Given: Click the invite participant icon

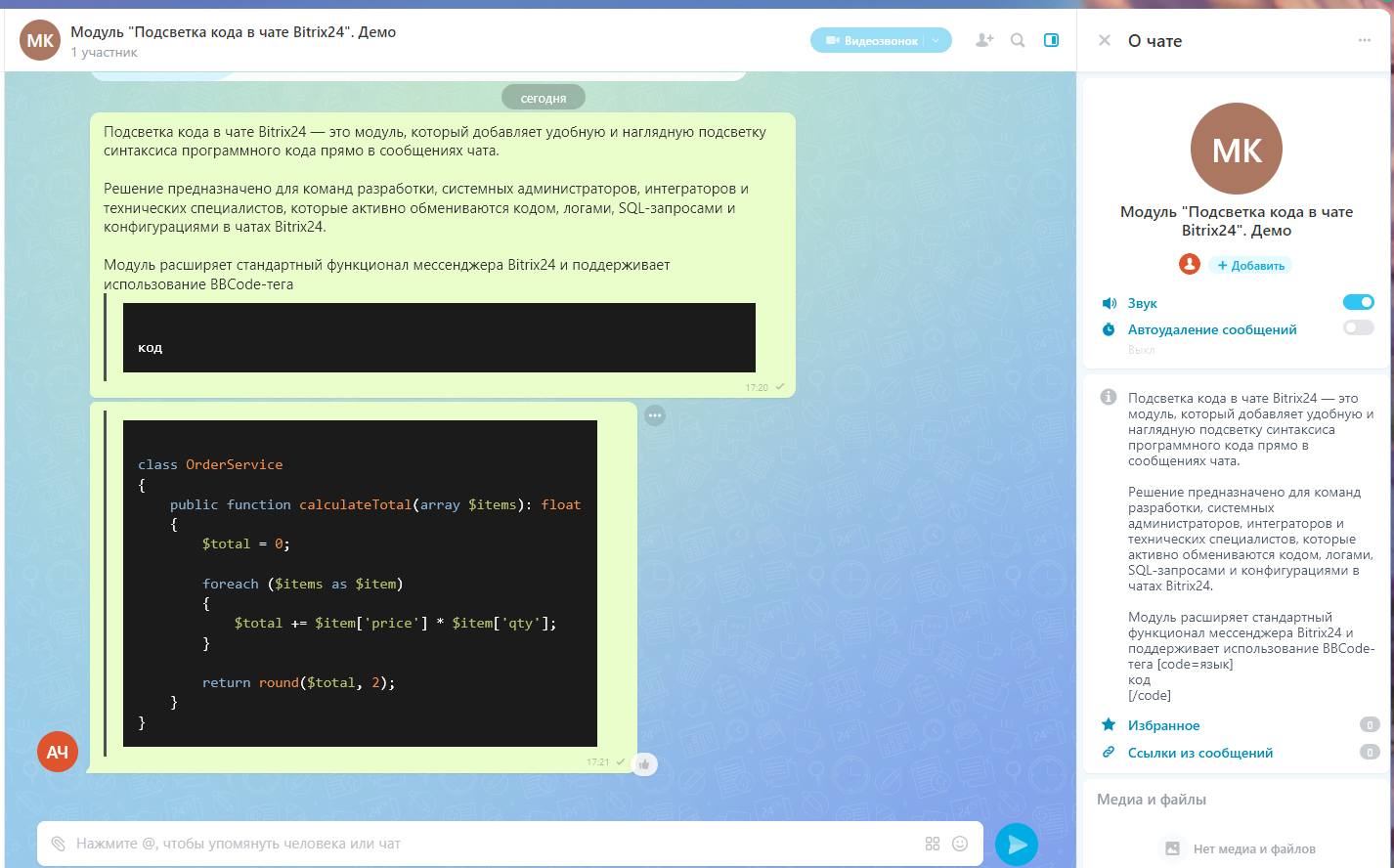Looking at the screenshot, I should click(x=983, y=40).
